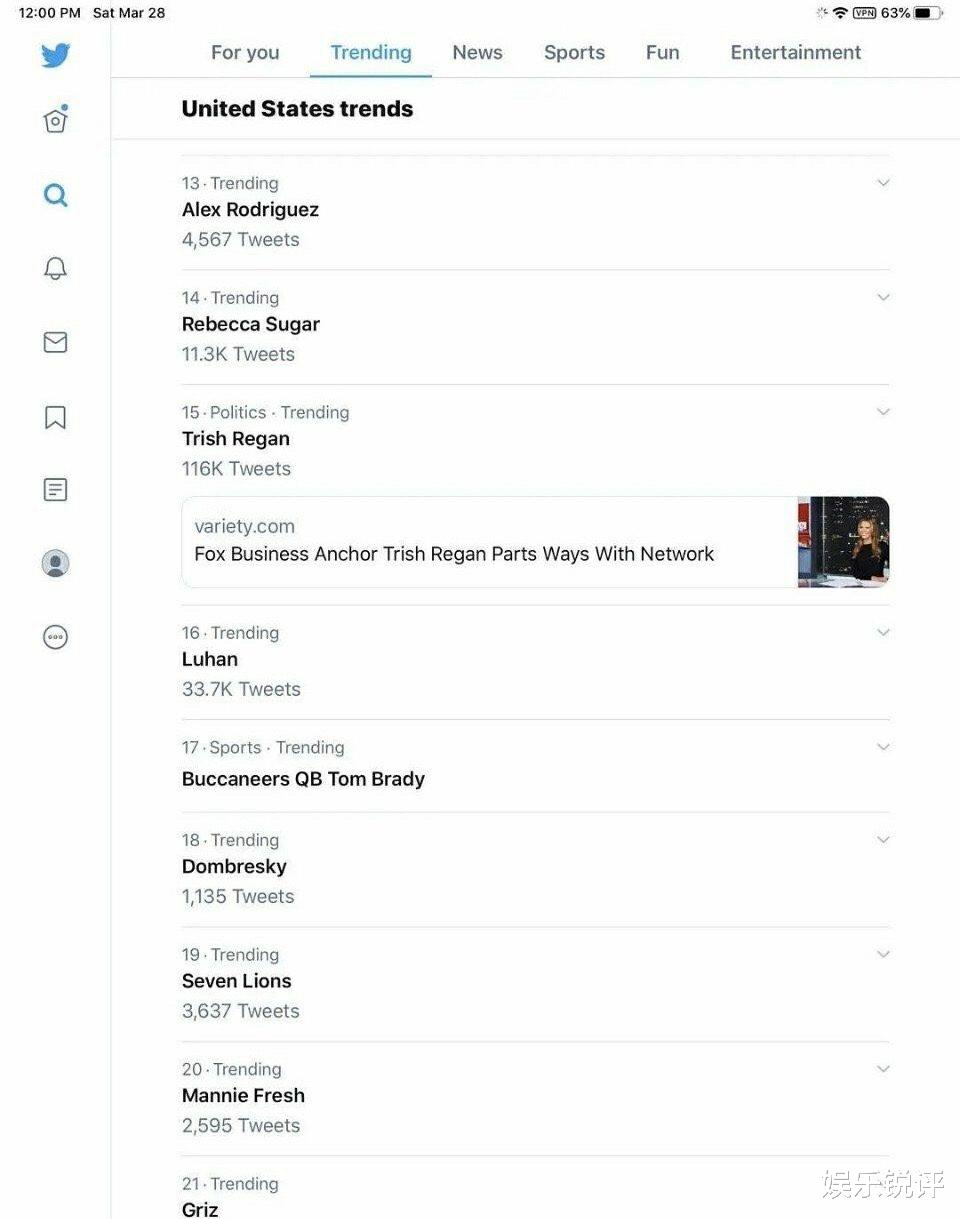
Task: Switch to the For you tab
Action: (x=245, y=52)
